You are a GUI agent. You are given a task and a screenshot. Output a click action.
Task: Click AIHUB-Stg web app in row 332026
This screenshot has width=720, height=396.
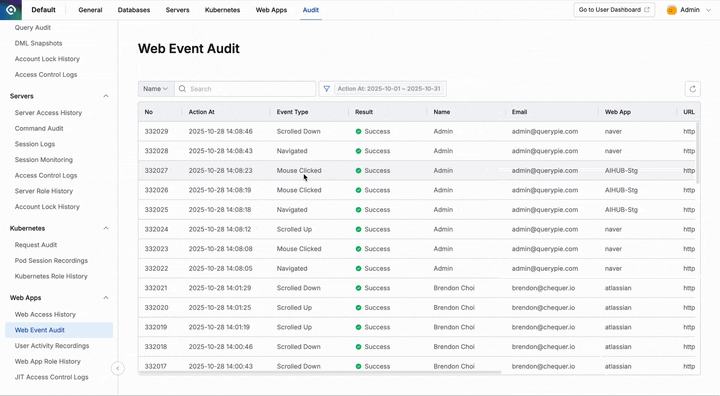tap(621, 190)
